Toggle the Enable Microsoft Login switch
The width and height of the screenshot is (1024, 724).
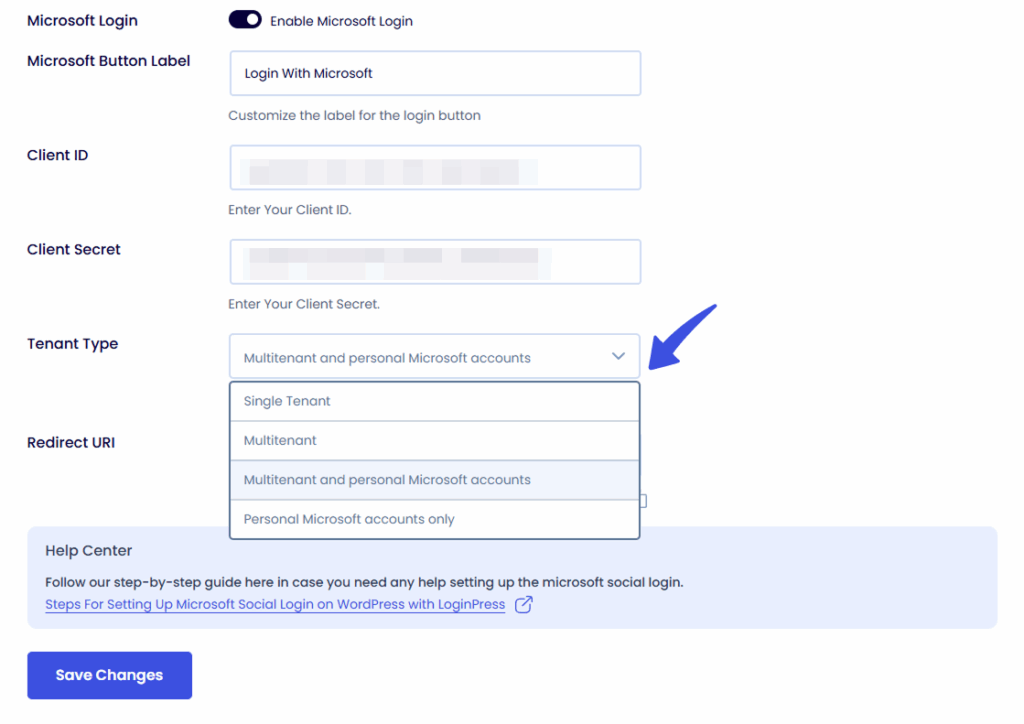[x=245, y=20]
